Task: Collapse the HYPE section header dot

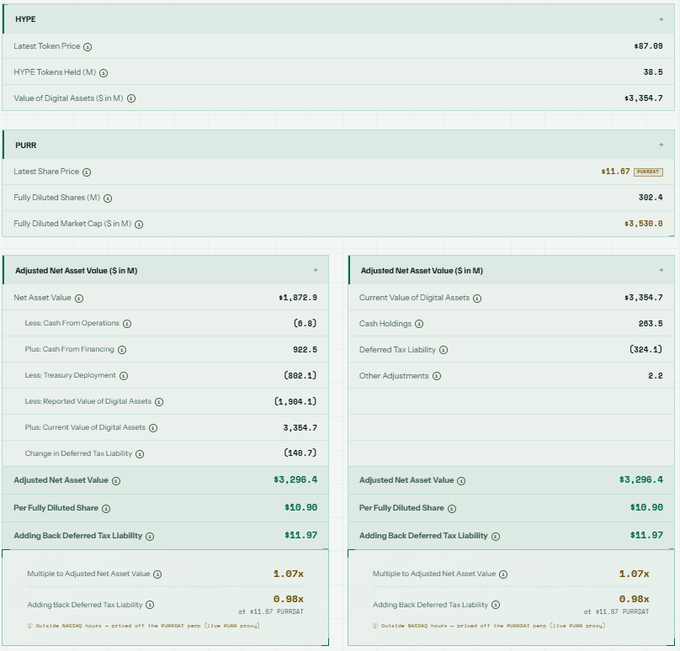Action: [x=661, y=19]
